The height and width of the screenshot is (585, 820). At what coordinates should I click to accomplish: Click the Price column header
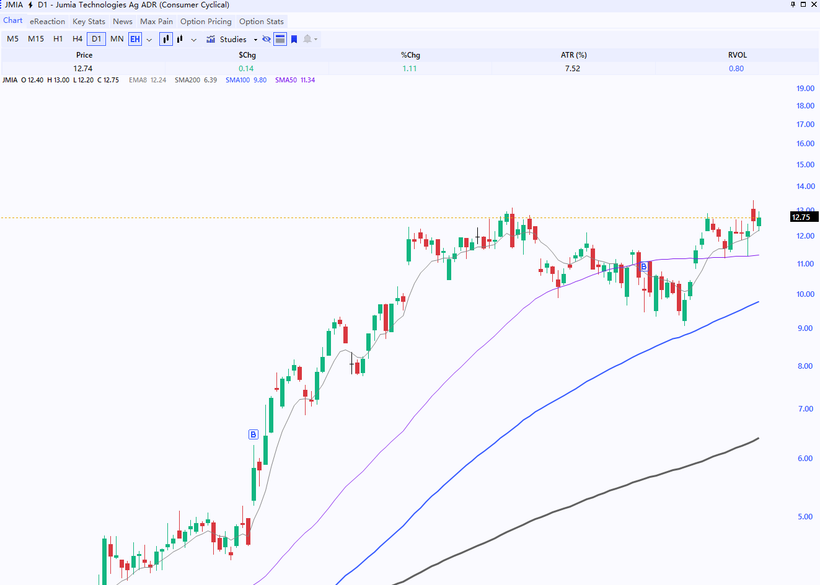click(x=84, y=55)
